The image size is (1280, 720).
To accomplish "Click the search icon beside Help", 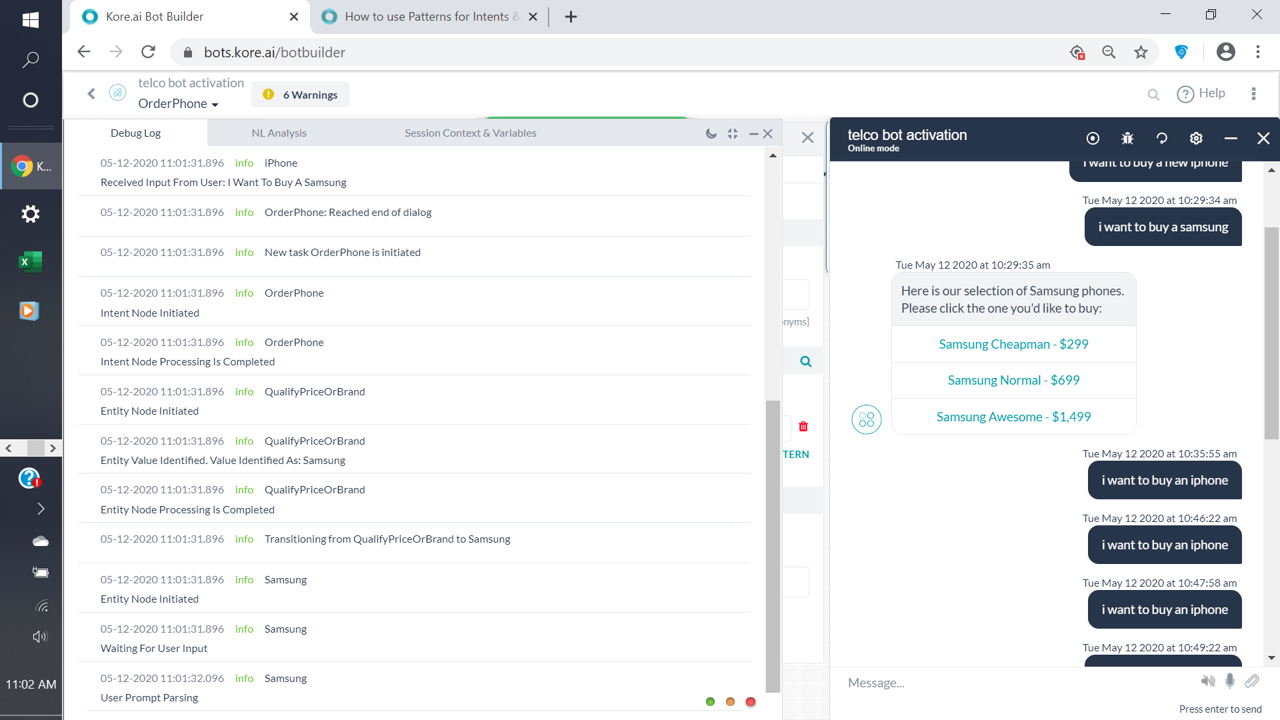I will point(1153,94).
